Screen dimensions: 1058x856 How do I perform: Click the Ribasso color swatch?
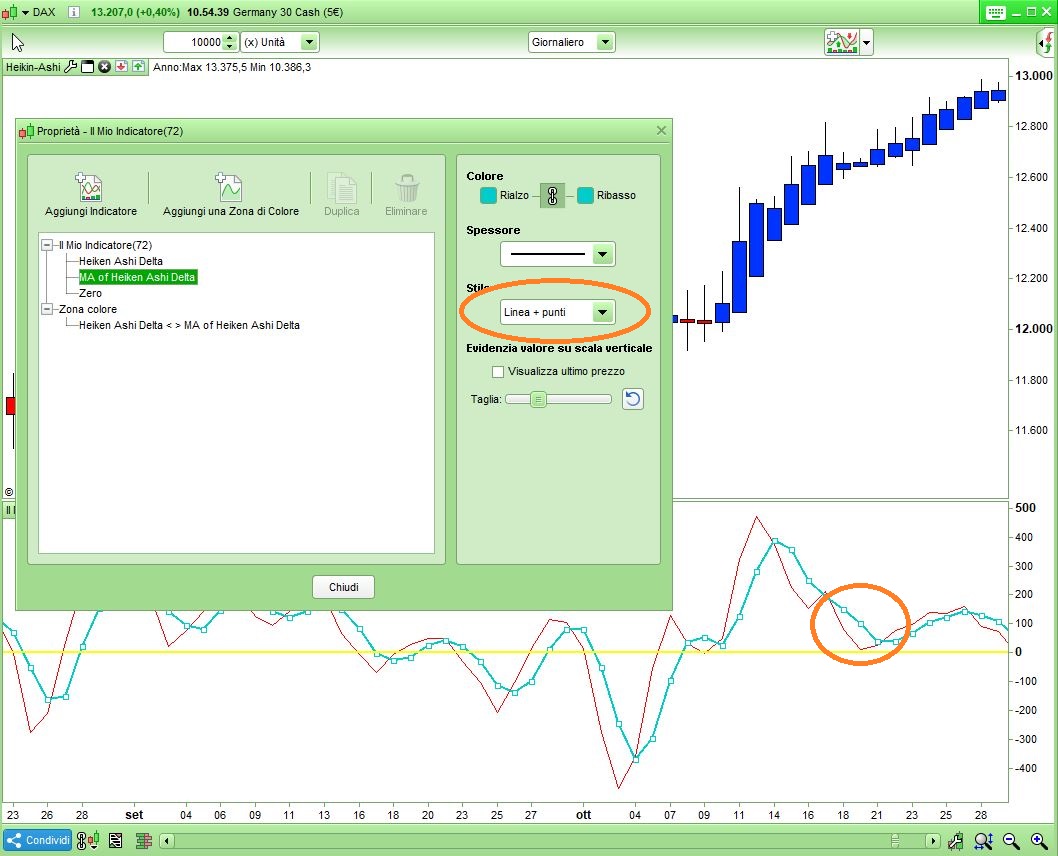pyautogui.click(x=585, y=196)
